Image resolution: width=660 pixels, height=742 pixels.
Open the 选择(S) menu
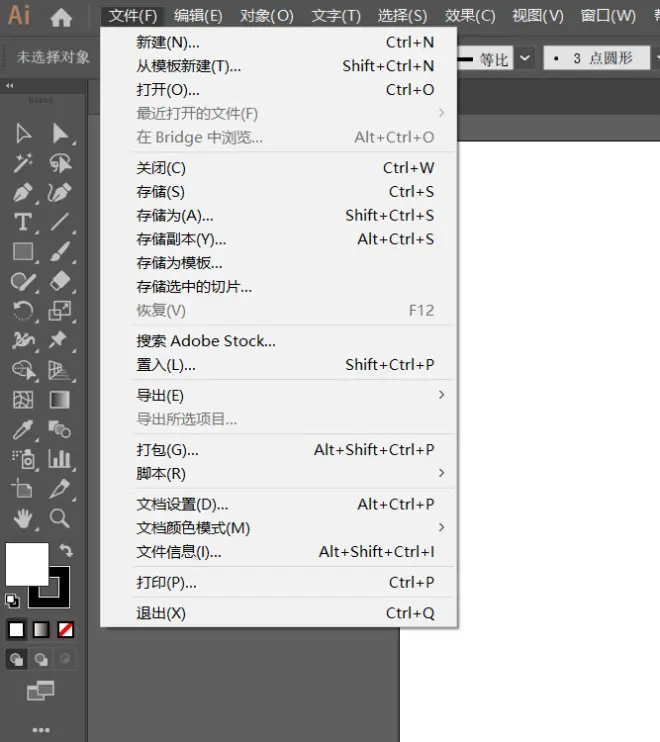click(x=403, y=16)
